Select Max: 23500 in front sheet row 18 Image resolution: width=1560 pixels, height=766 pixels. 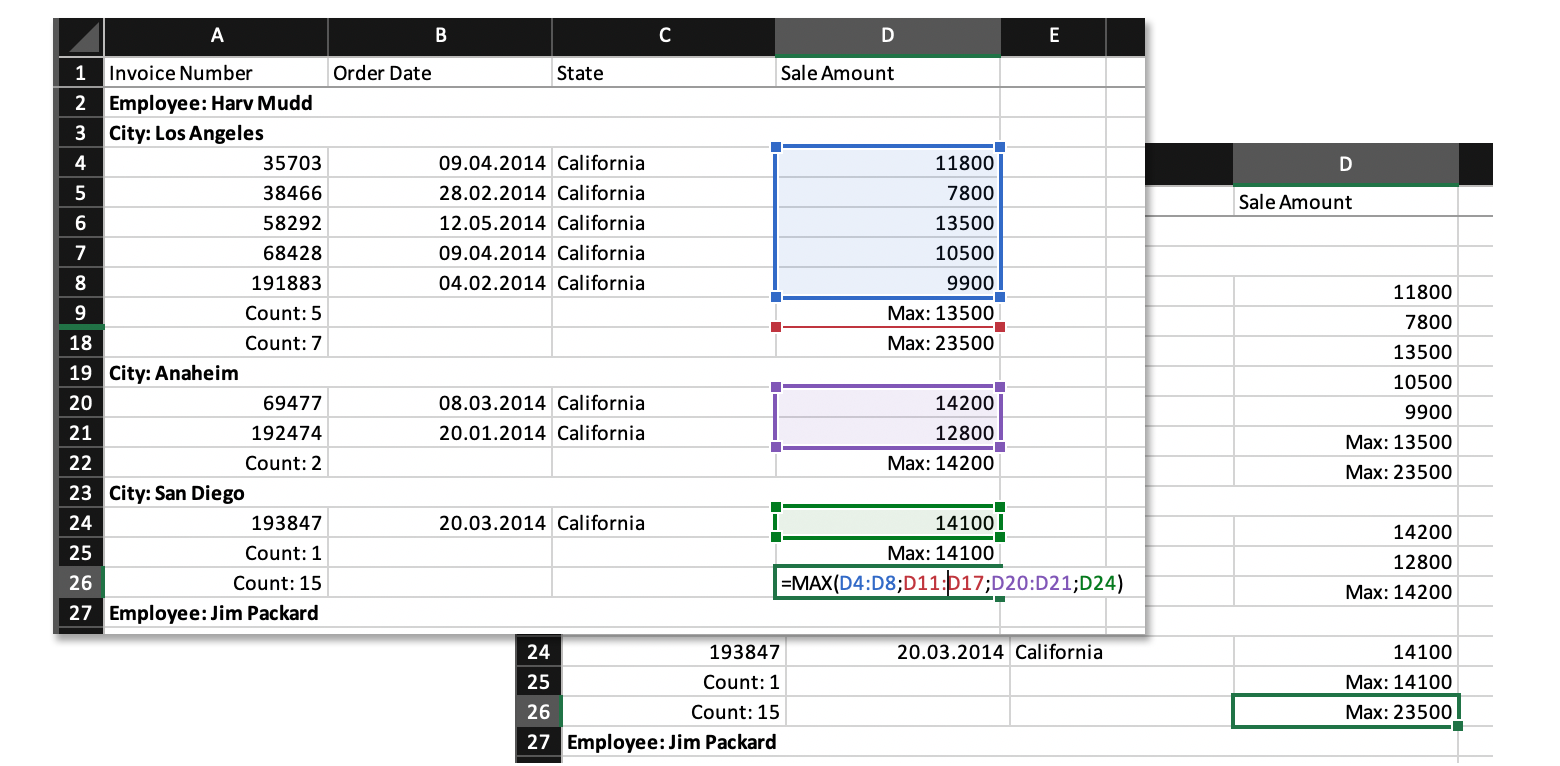click(x=888, y=343)
